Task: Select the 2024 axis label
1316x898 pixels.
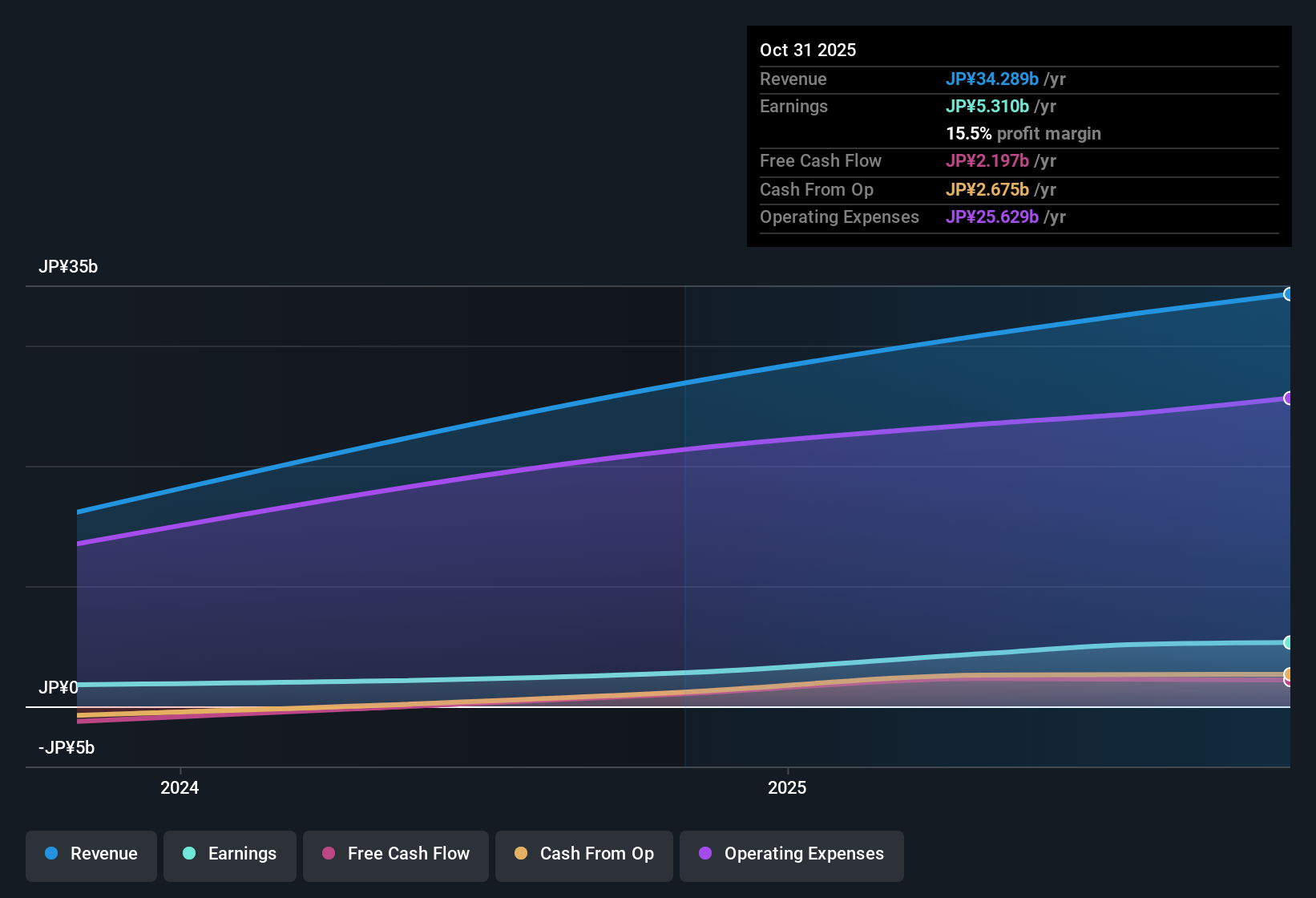Action: tap(180, 787)
